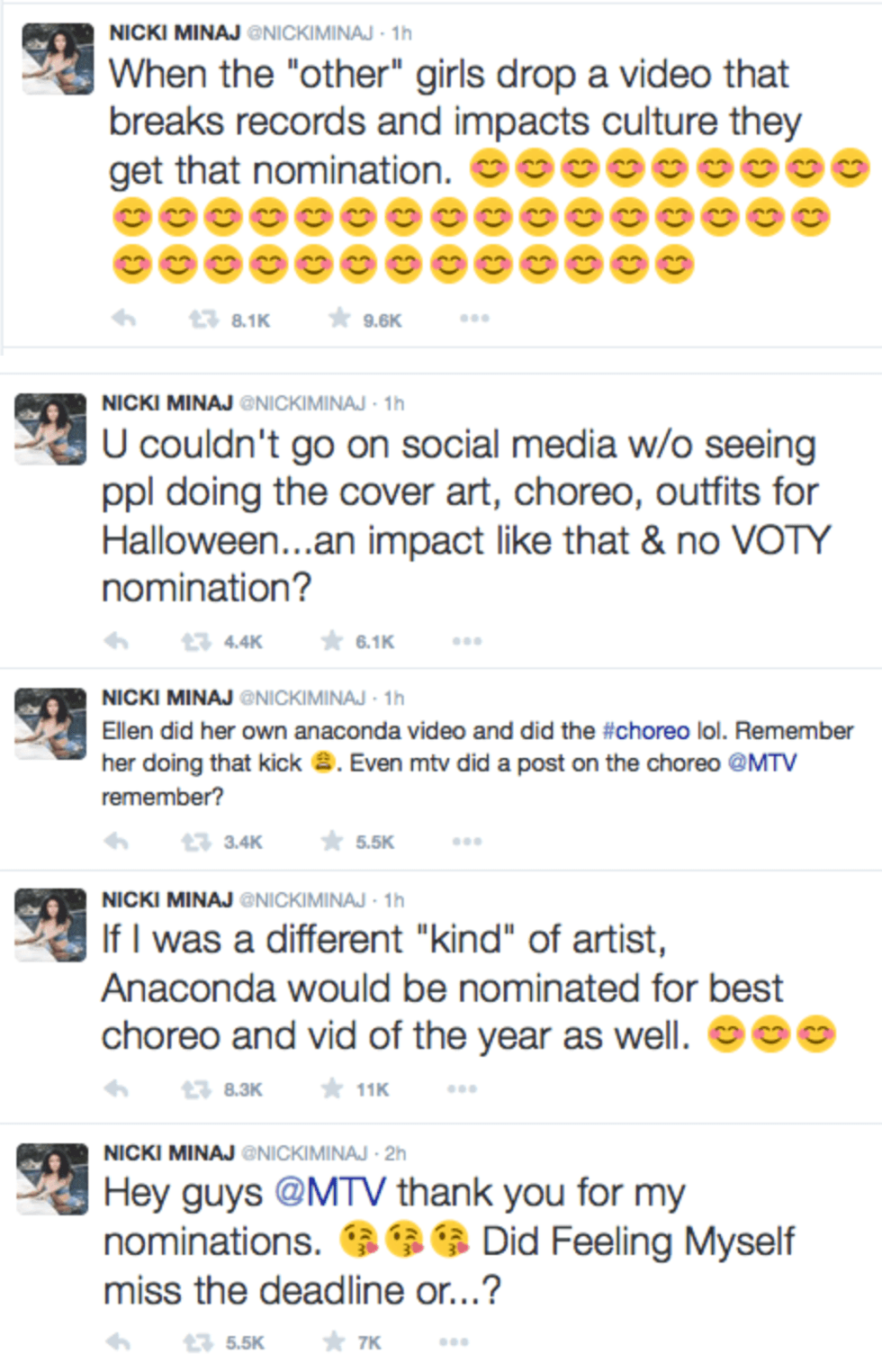
Task: Favorite the Ellen tweet with 5.5K stars
Action: pyautogui.click(x=332, y=842)
